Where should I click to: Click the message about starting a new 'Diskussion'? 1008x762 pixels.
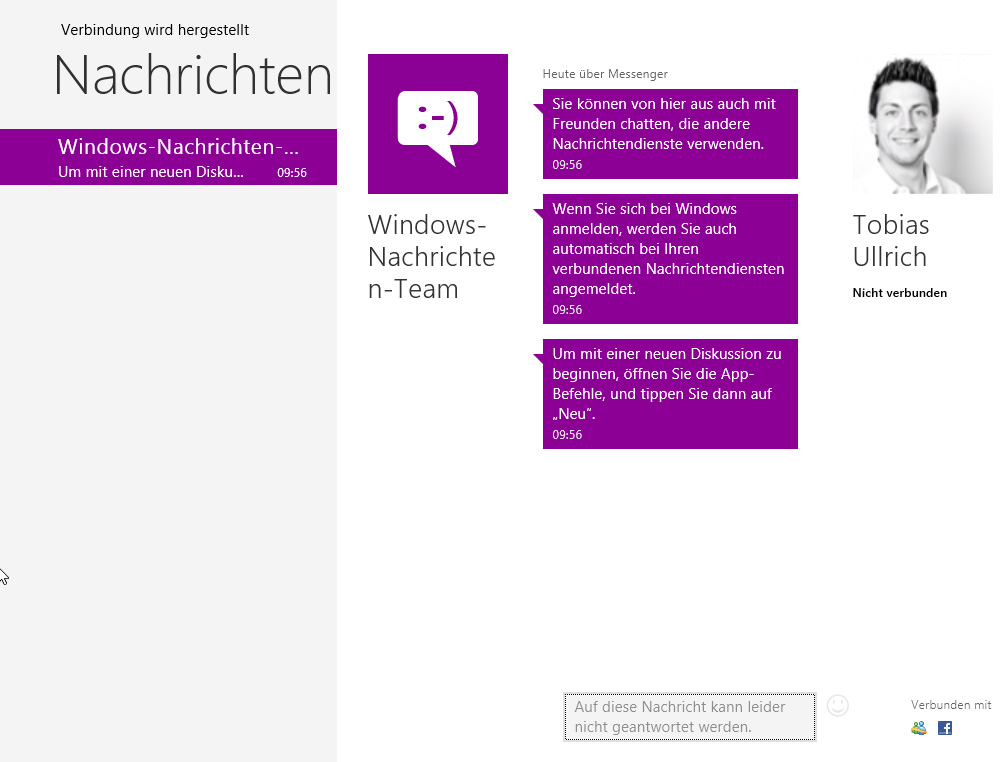[x=670, y=394]
